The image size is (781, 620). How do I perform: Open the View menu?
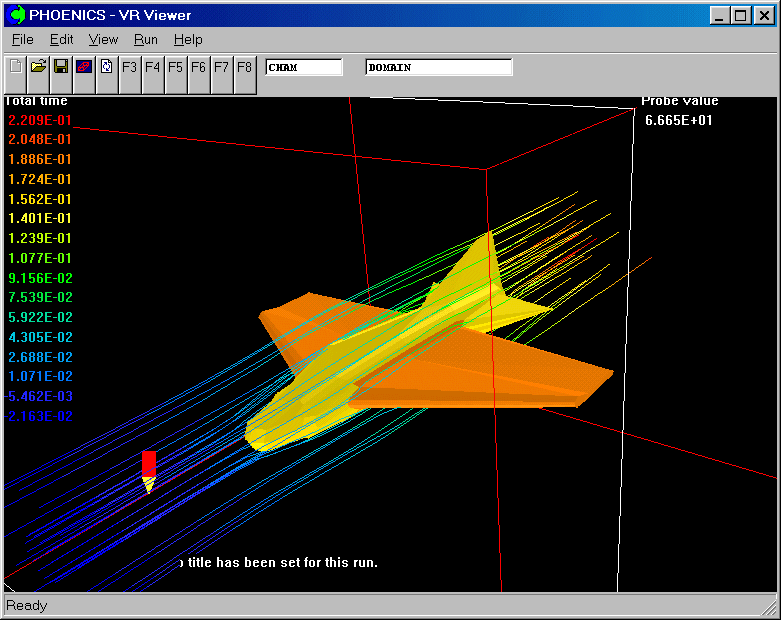103,40
